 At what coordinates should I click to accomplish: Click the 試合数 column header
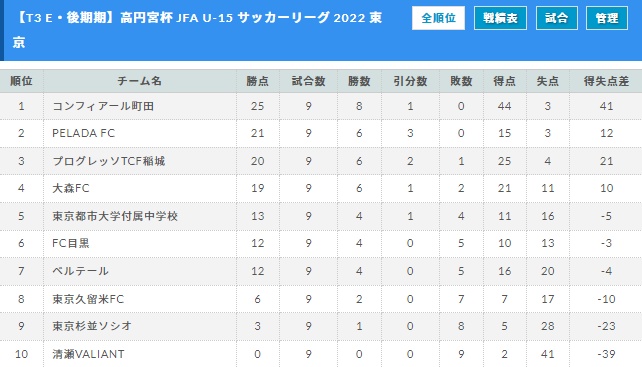pyautogui.click(x=308, y=81)
